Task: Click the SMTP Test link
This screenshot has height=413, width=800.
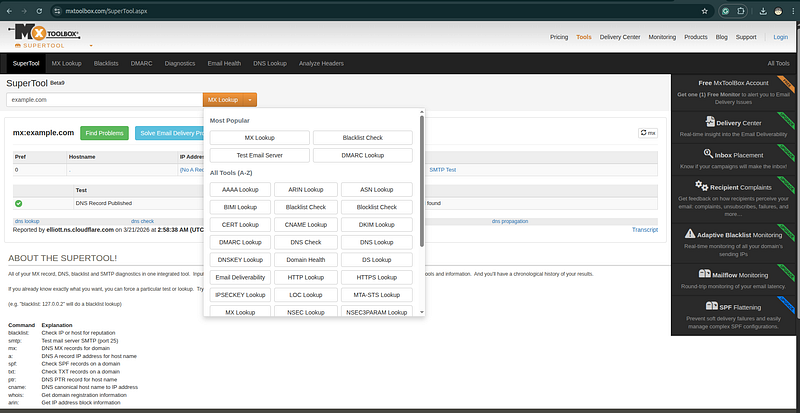Action: tap(442, 169)
